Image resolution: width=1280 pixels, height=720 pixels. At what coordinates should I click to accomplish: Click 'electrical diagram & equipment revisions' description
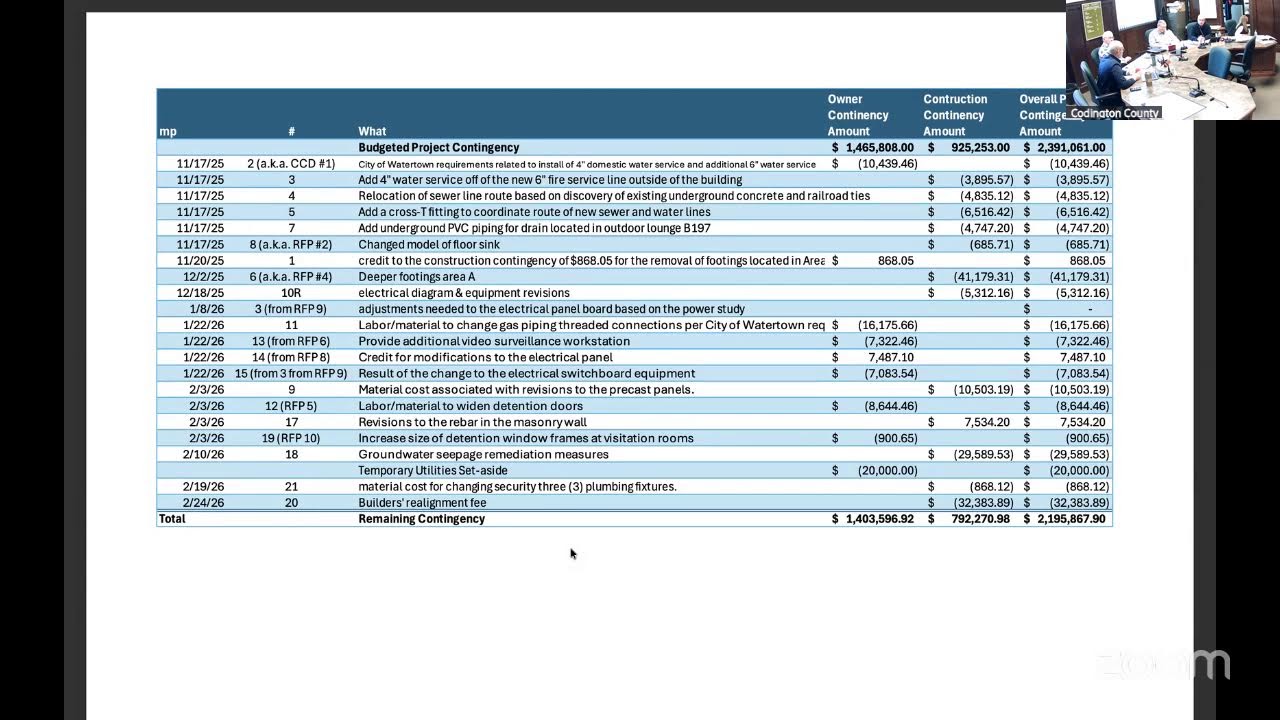(x=464, y=293)
